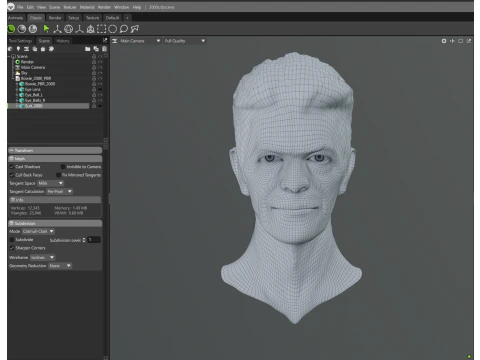
Task: Toggle visibility eye for Eye Lens row
Action: [100, 89]
